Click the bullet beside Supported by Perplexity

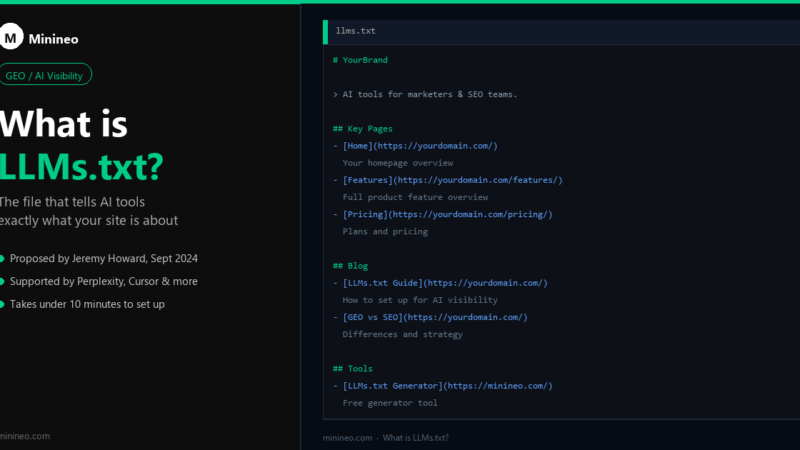(x=2, y=282)
